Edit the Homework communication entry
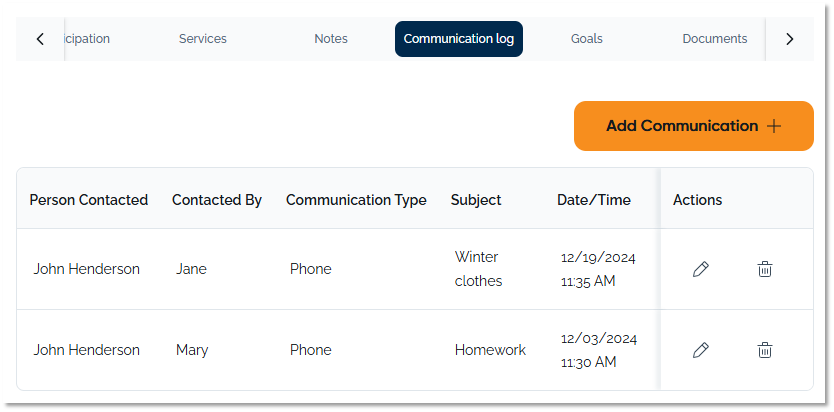The height and width of the screenshot is (412, 834). pyautogui.click(x=701, y=350)
